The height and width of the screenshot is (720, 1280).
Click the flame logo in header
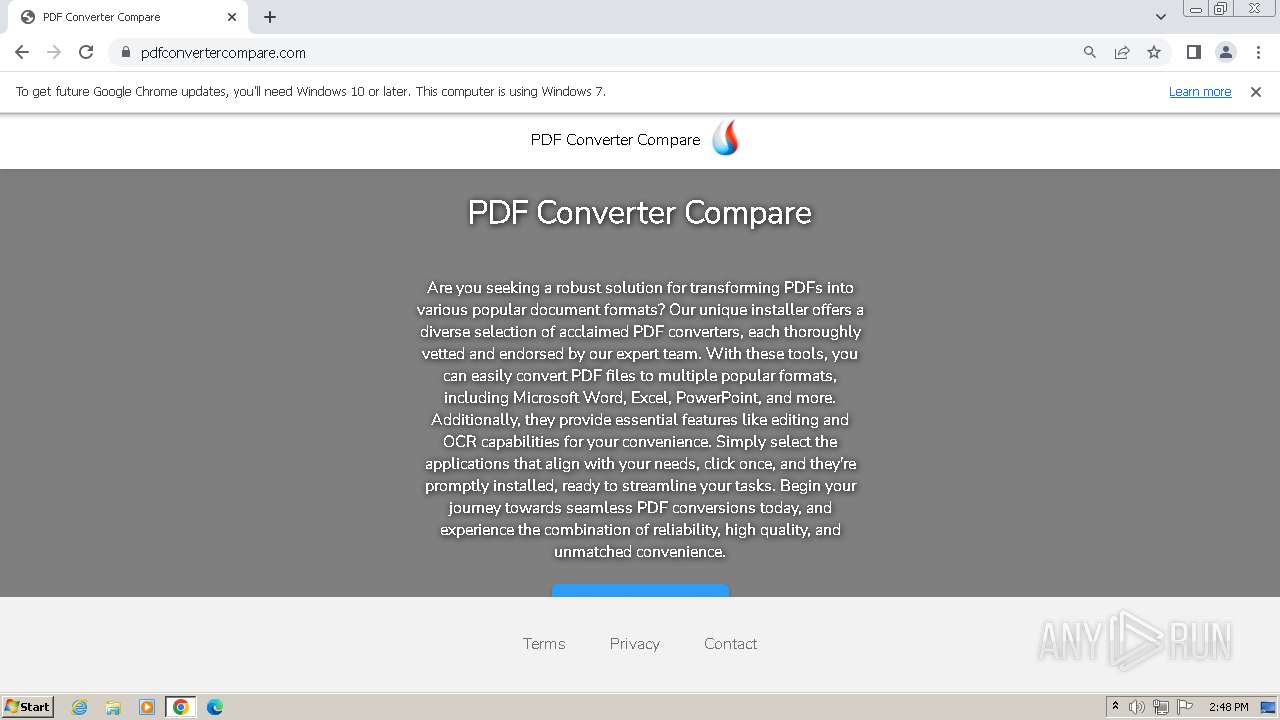click(x=725, y=138)
